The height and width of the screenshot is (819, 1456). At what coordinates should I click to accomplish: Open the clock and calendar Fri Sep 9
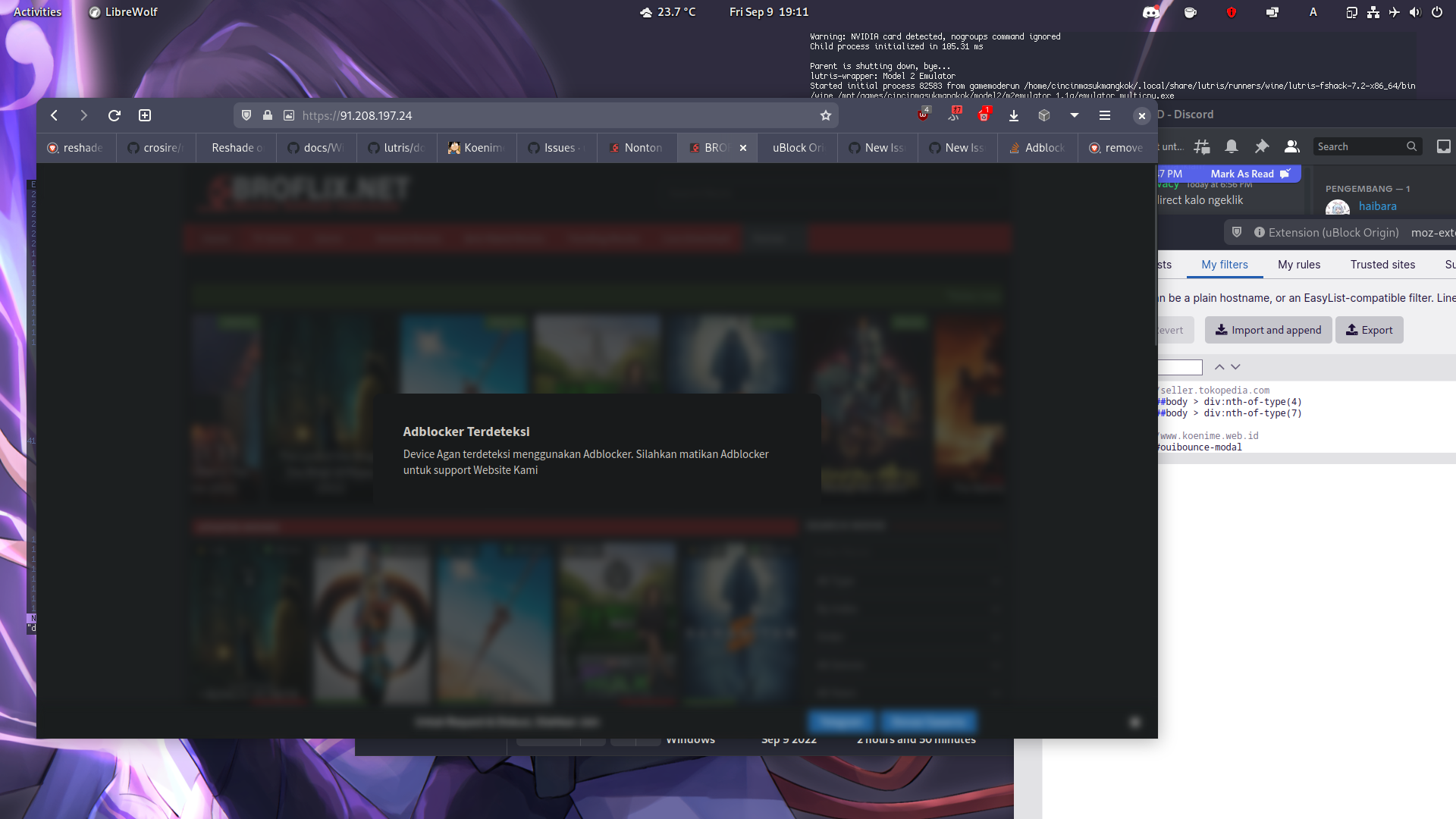tap(769, 11)
